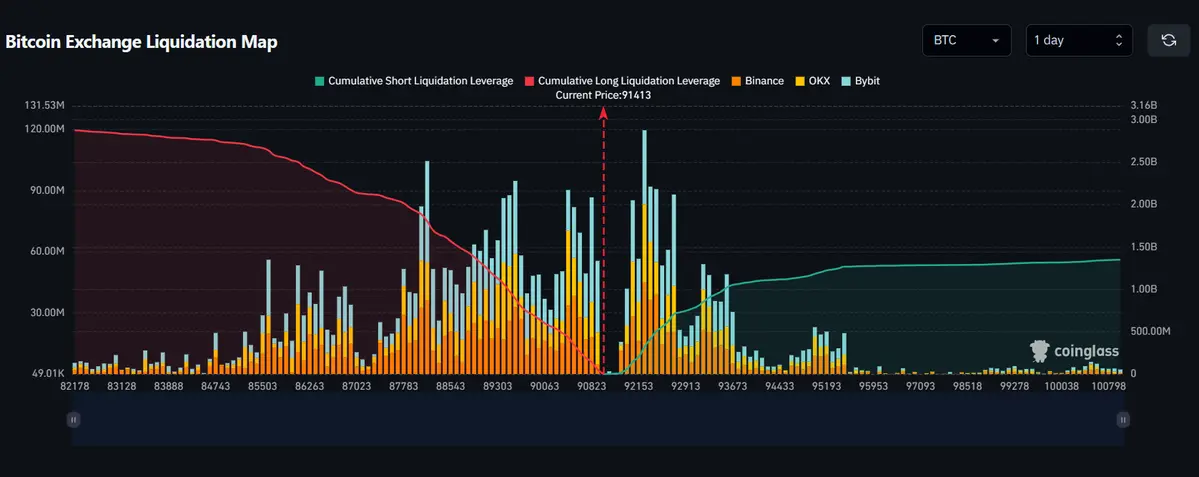
Task: Click the 92913 price axis label
Action: pos(686,387)
